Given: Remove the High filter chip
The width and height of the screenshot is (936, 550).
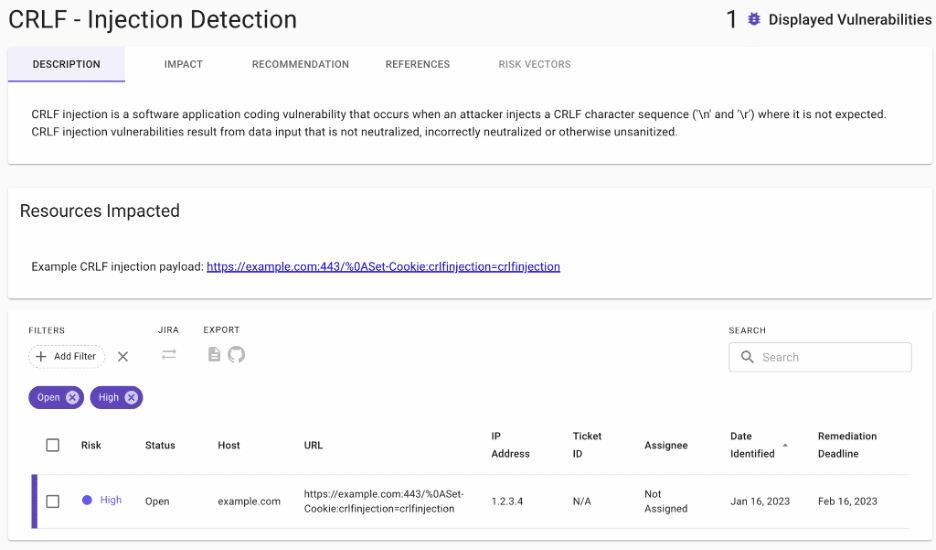Looking at the screenshot, I should click(x=131, y=398).
